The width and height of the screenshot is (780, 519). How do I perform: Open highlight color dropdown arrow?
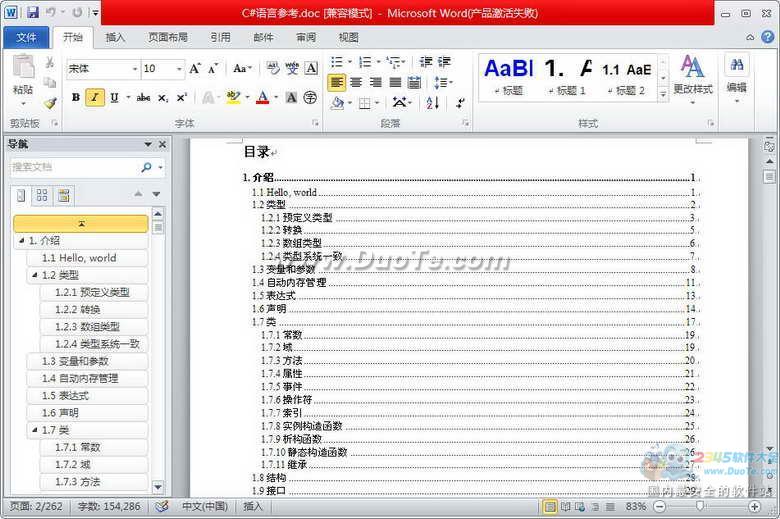click(x=247, y=98)
